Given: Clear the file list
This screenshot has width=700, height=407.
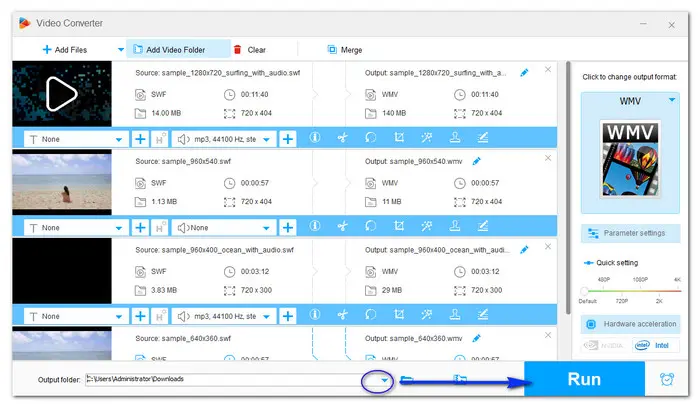Looking at the screenshot, I should pos(250,50).
